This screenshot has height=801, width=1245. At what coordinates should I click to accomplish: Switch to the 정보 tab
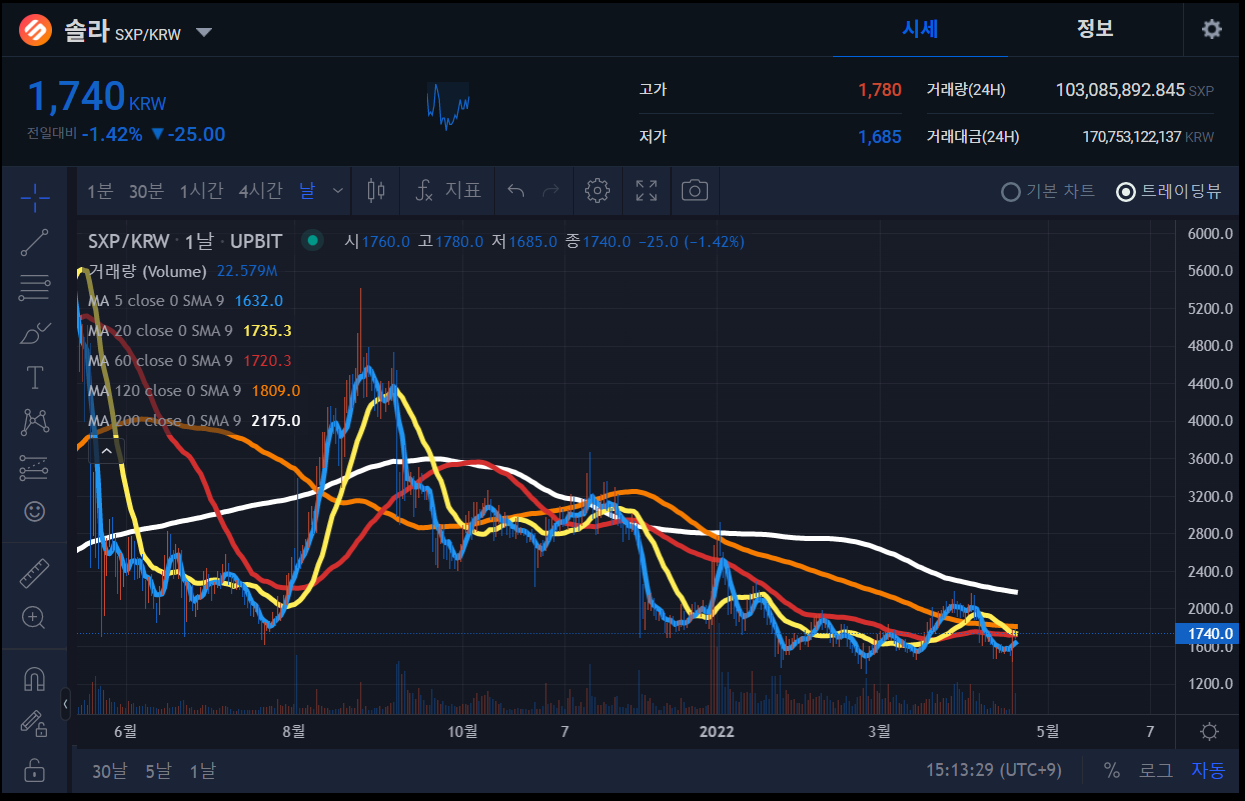click(x=1095, y=29)
